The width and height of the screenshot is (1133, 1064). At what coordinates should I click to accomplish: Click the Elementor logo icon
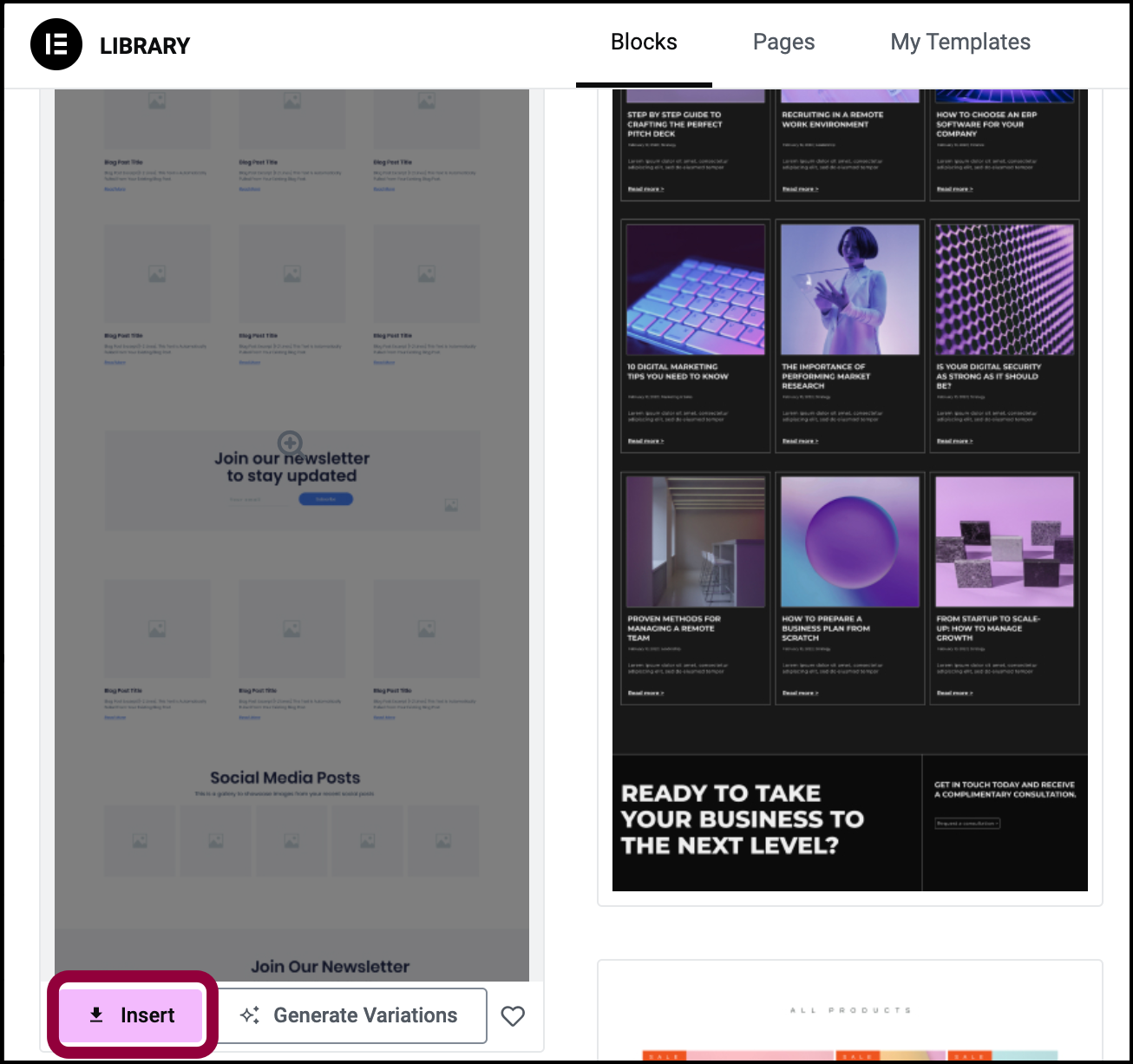[56, 44]
